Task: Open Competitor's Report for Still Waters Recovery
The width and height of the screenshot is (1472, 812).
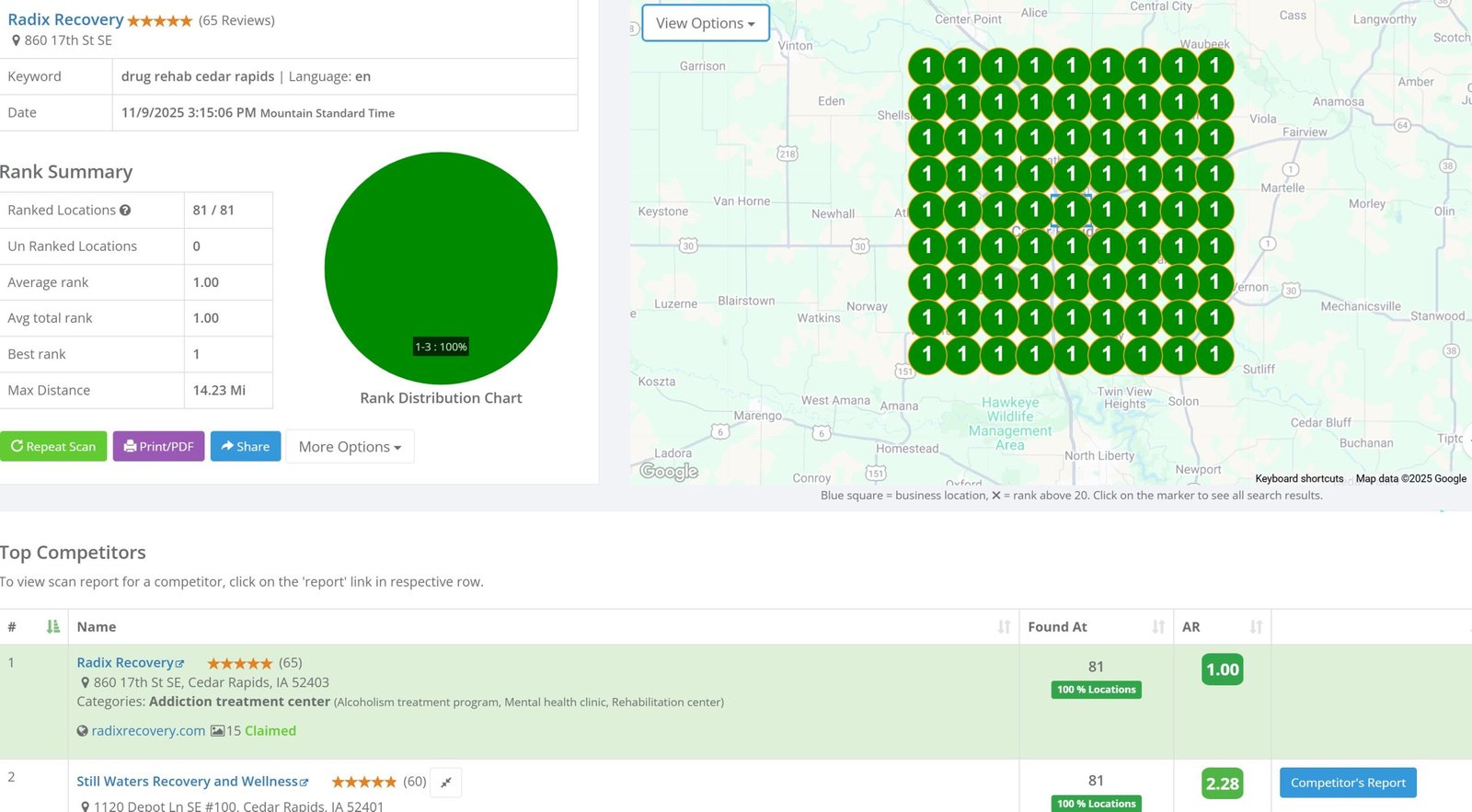Action: pyautogui.click(x=1348, y=783)
